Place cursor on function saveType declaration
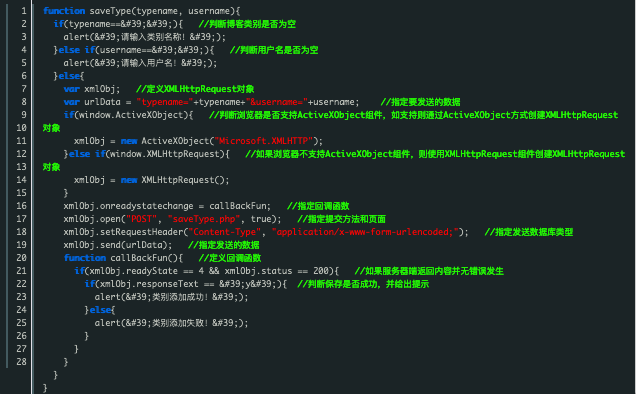Image resolution: width=637 pixels, height=394 pixels. coord(142,11)
